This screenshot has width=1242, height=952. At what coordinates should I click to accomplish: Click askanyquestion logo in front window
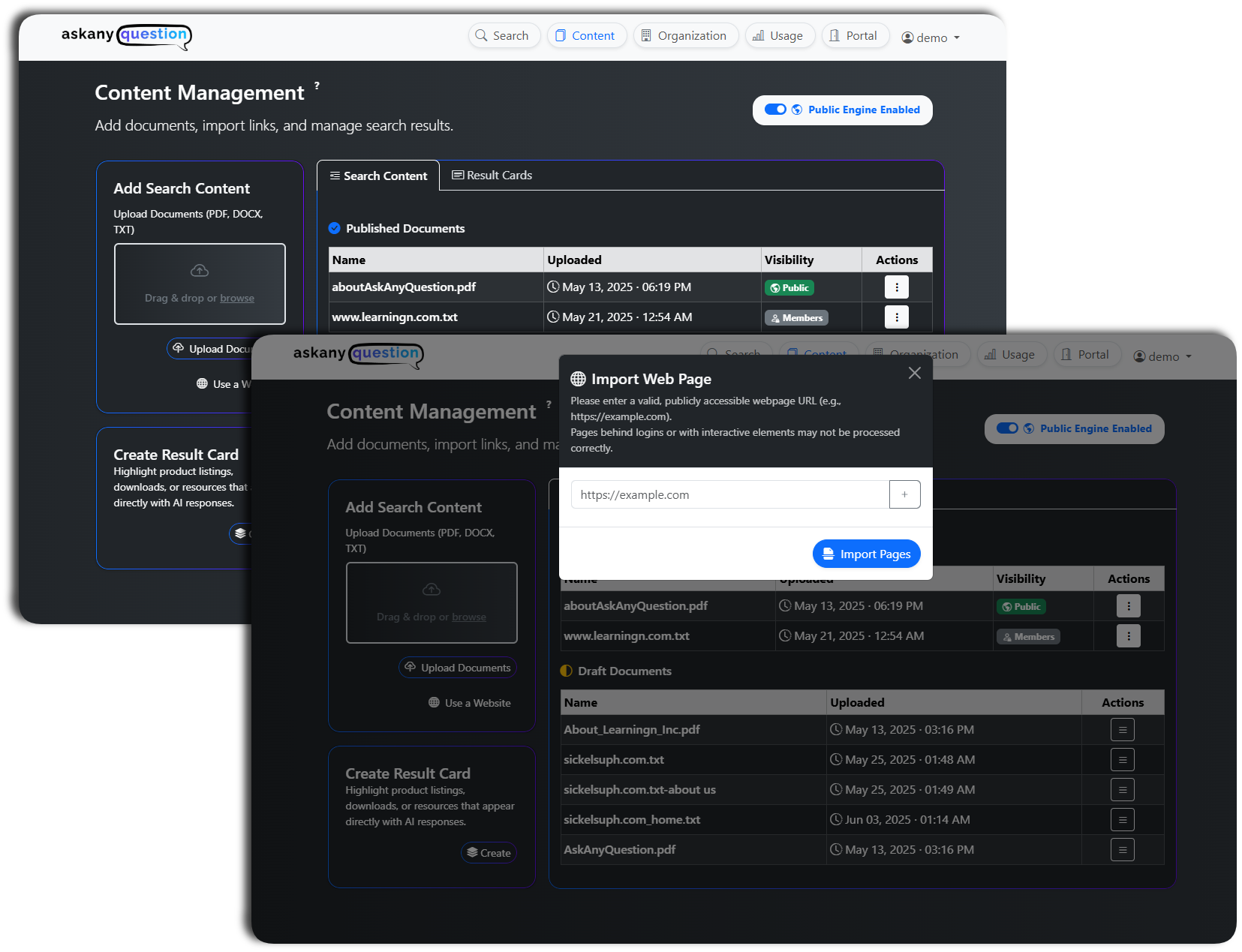(x=359, y=354)
